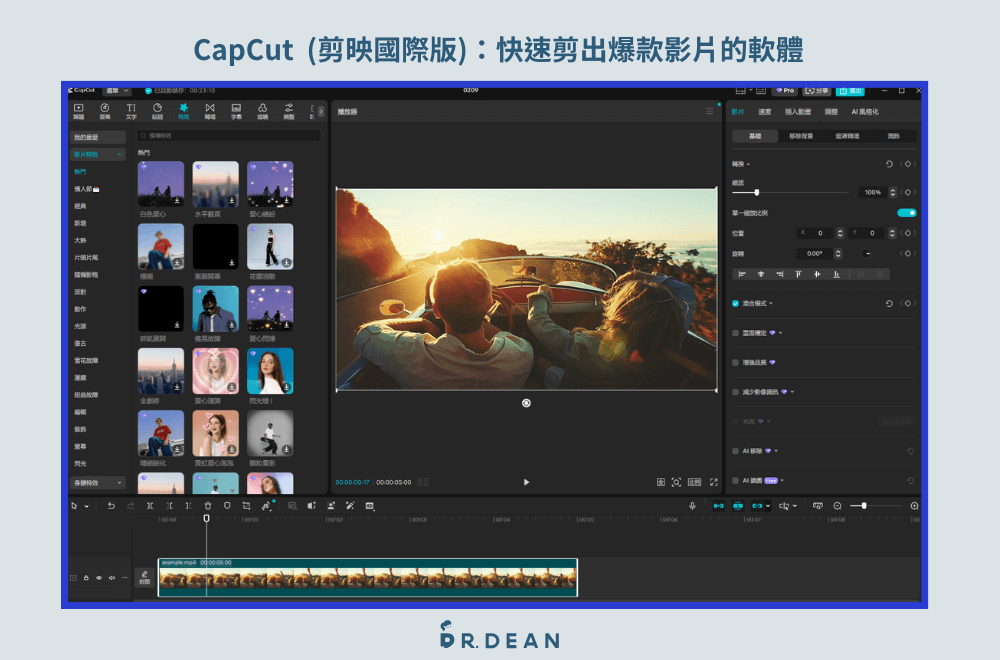Click the shield marker icon in timeline toolbar
This screenshot has height=660, width=1000.
tap(227, 506)
